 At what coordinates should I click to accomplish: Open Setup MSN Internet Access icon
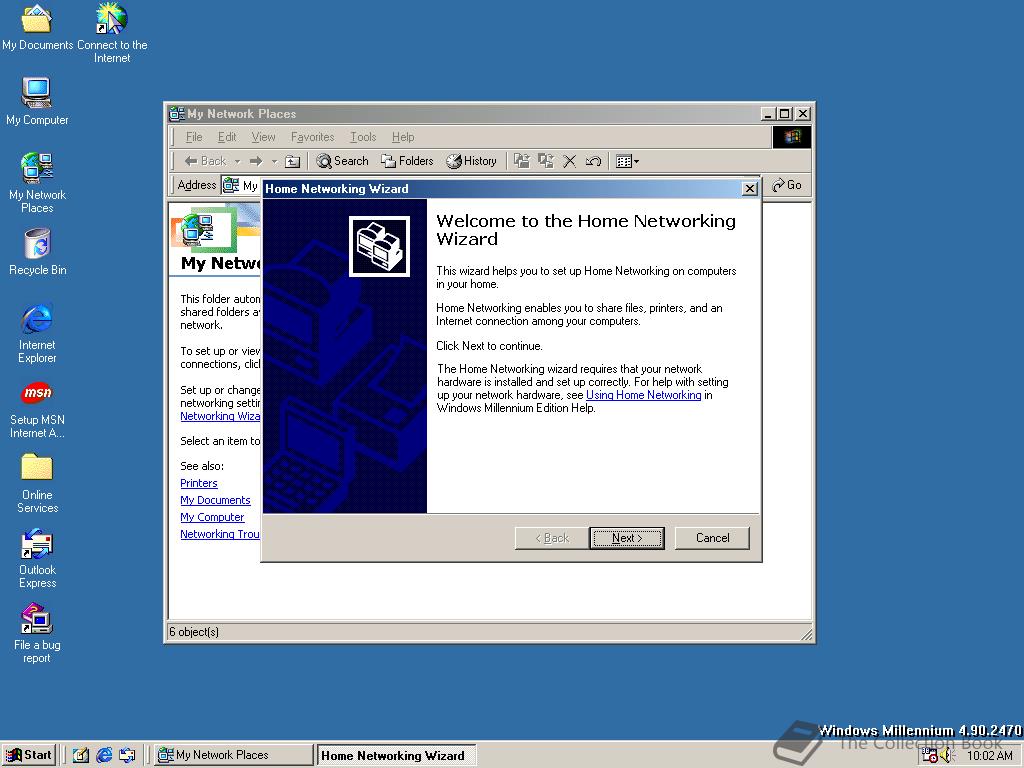pyautogui.click(x=37, y=409)
